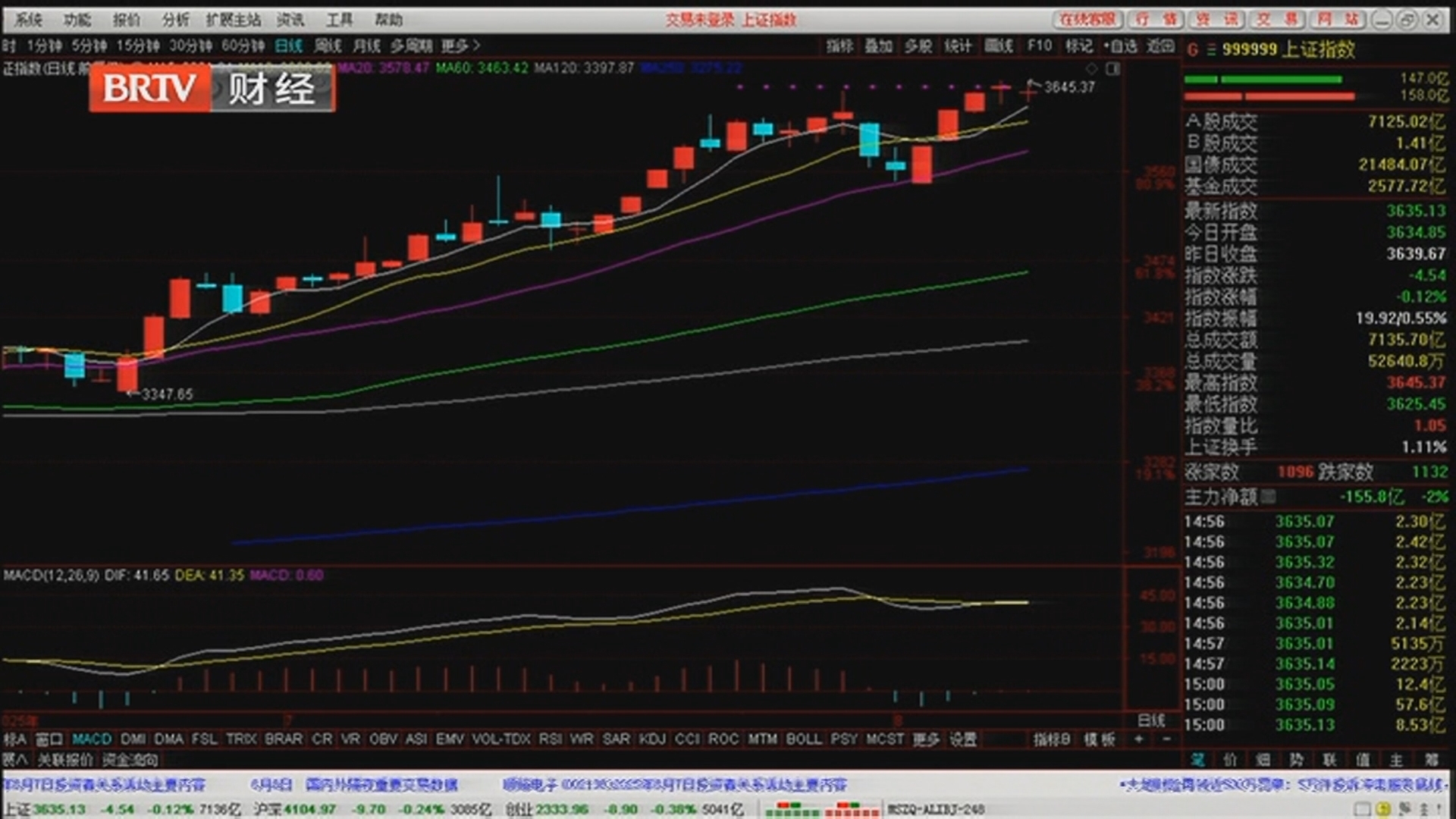Open the 分析 menu
Screen dimensions: 1456x819
175,20
